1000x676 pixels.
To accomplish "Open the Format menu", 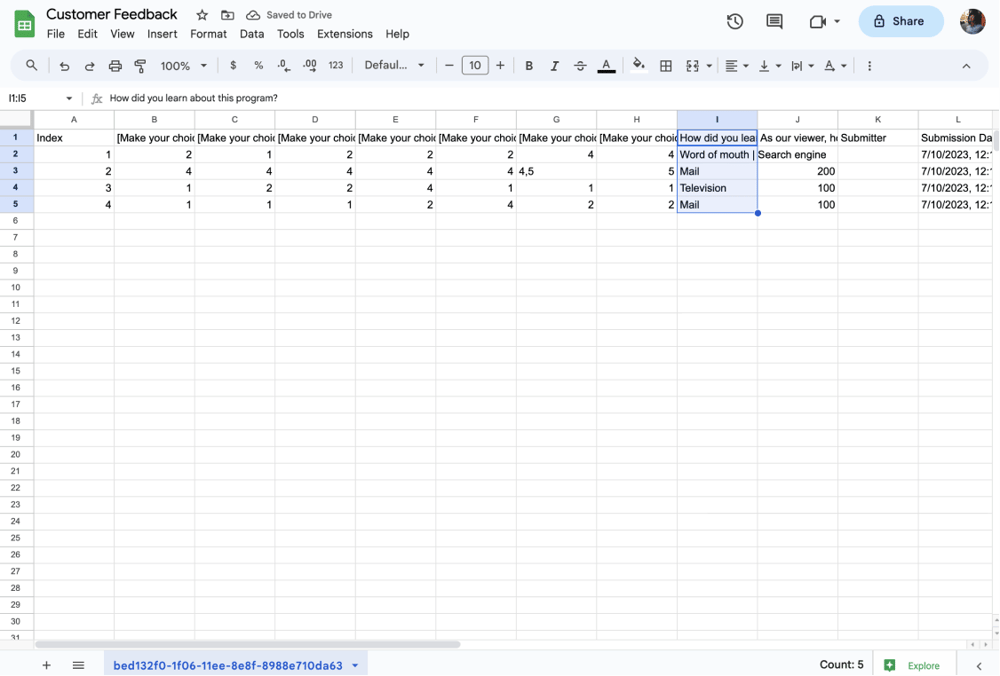I will (x=208, y=33).
